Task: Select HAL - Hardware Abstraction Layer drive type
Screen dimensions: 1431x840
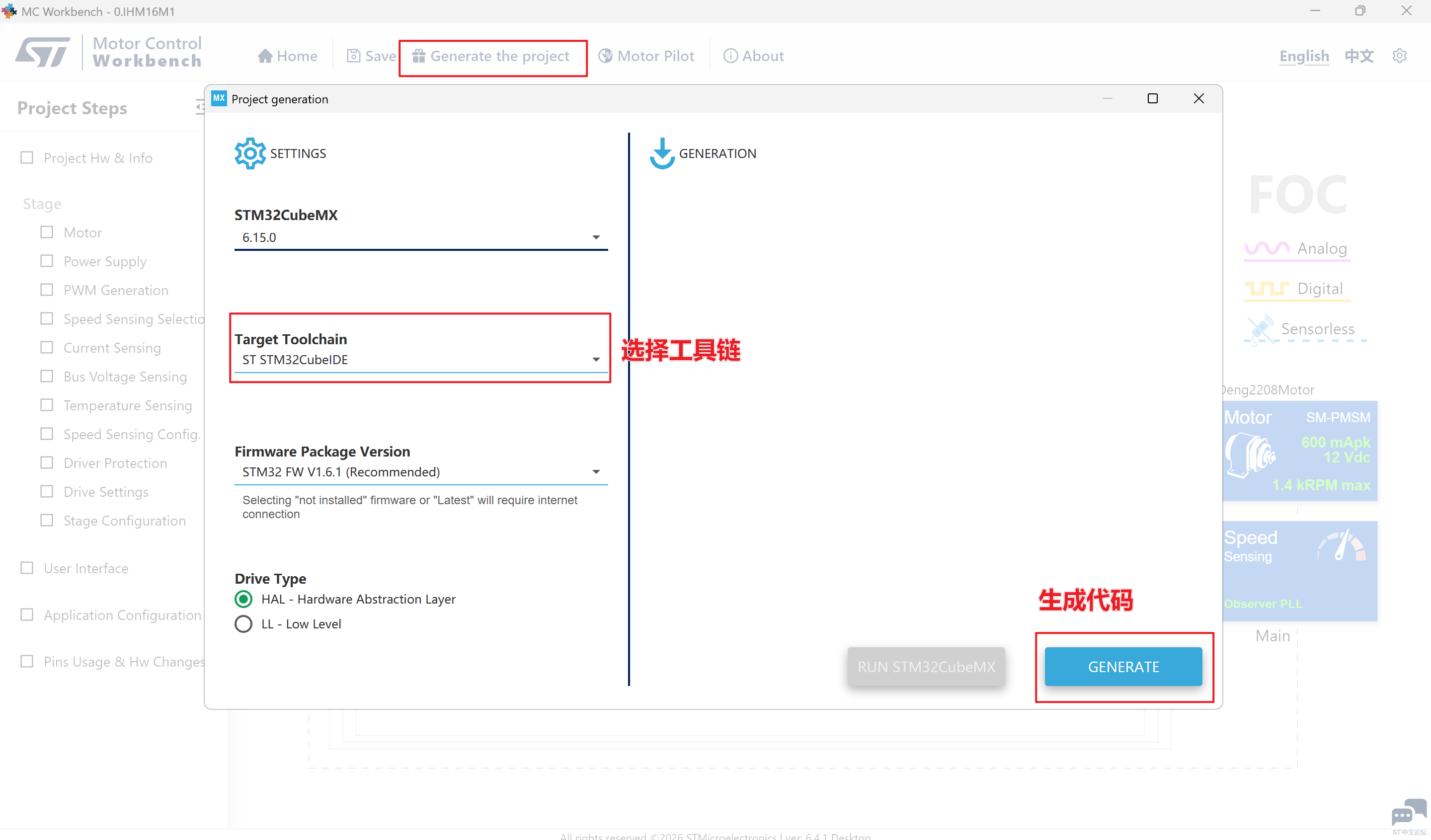Action: [243, 599]
